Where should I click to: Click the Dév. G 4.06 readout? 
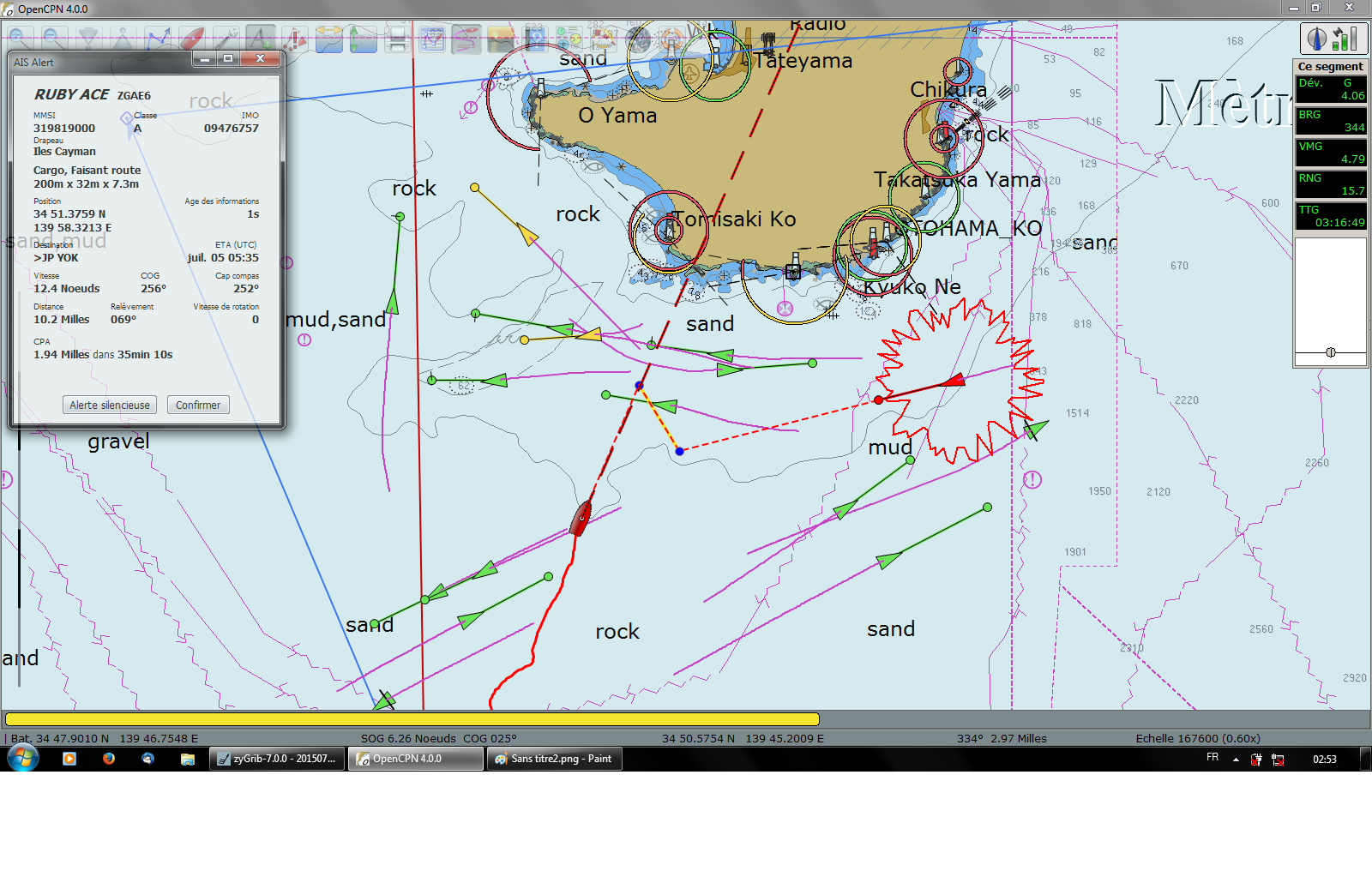(x=1331, y=89)
